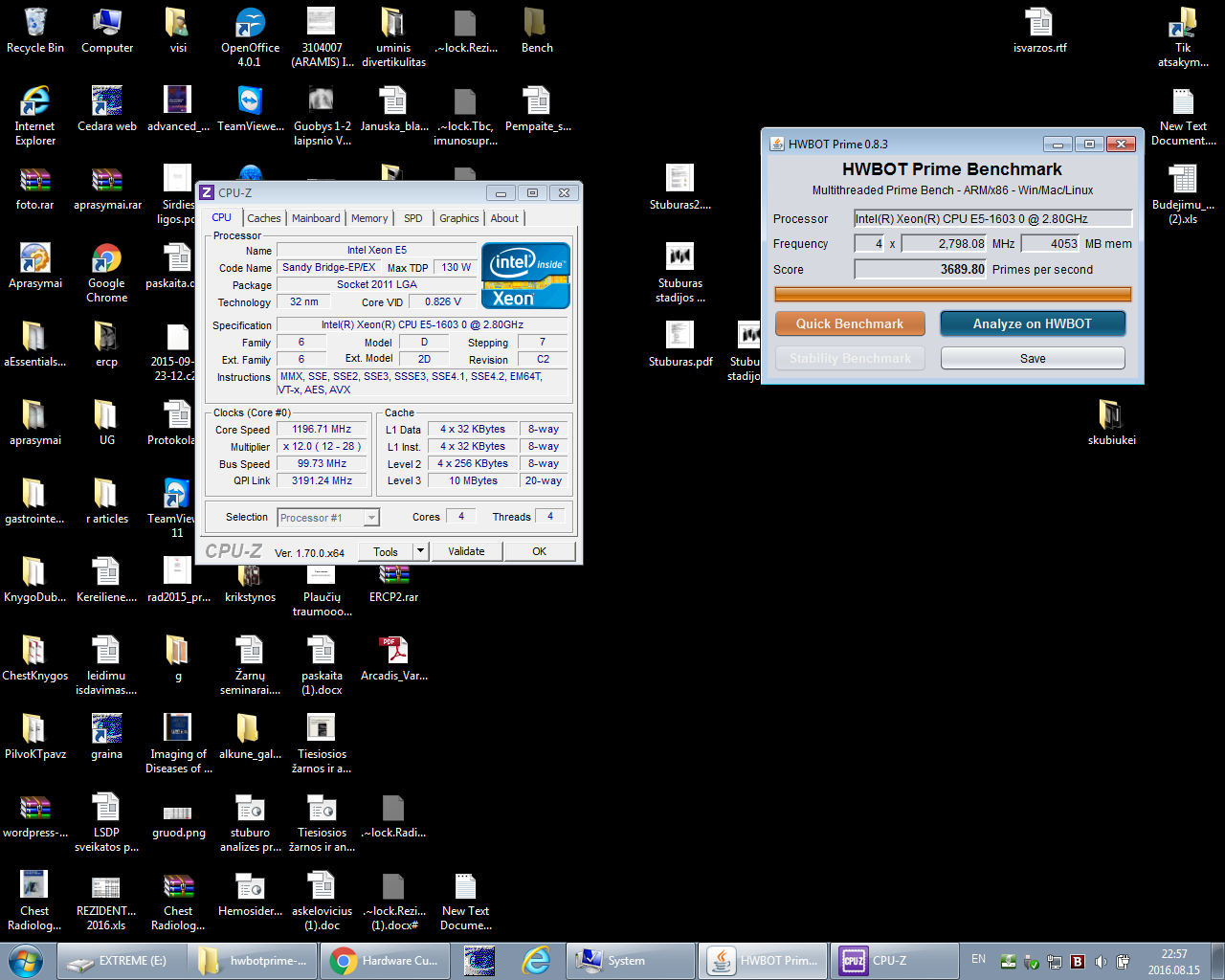Image resolution: width=1225 pixels, height=980 pixels.
Task: Click the Intel Xeon logo in CPU-Z
Action: 525,276
